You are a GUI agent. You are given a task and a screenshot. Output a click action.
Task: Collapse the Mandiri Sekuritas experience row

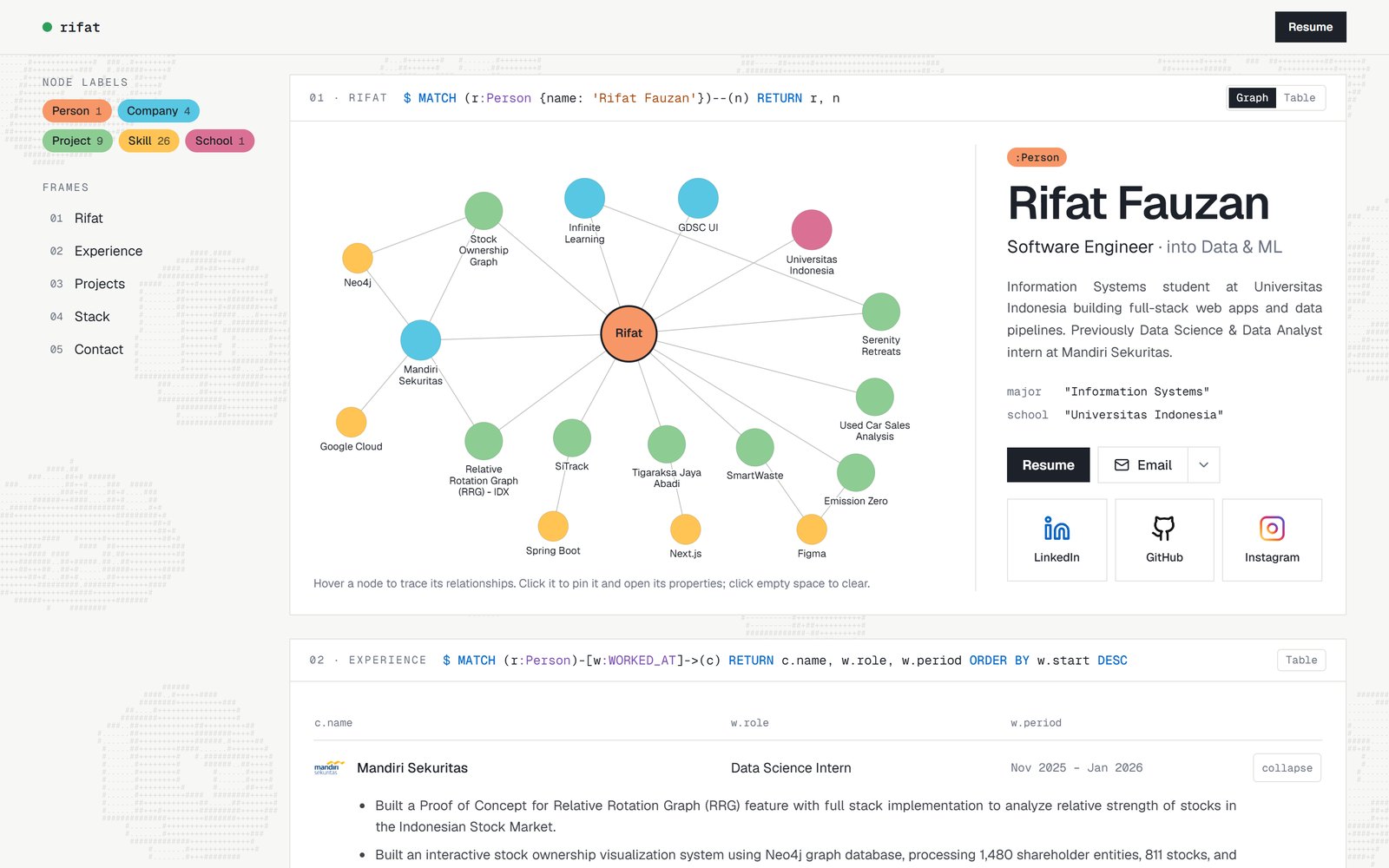tap(1287, 768)
